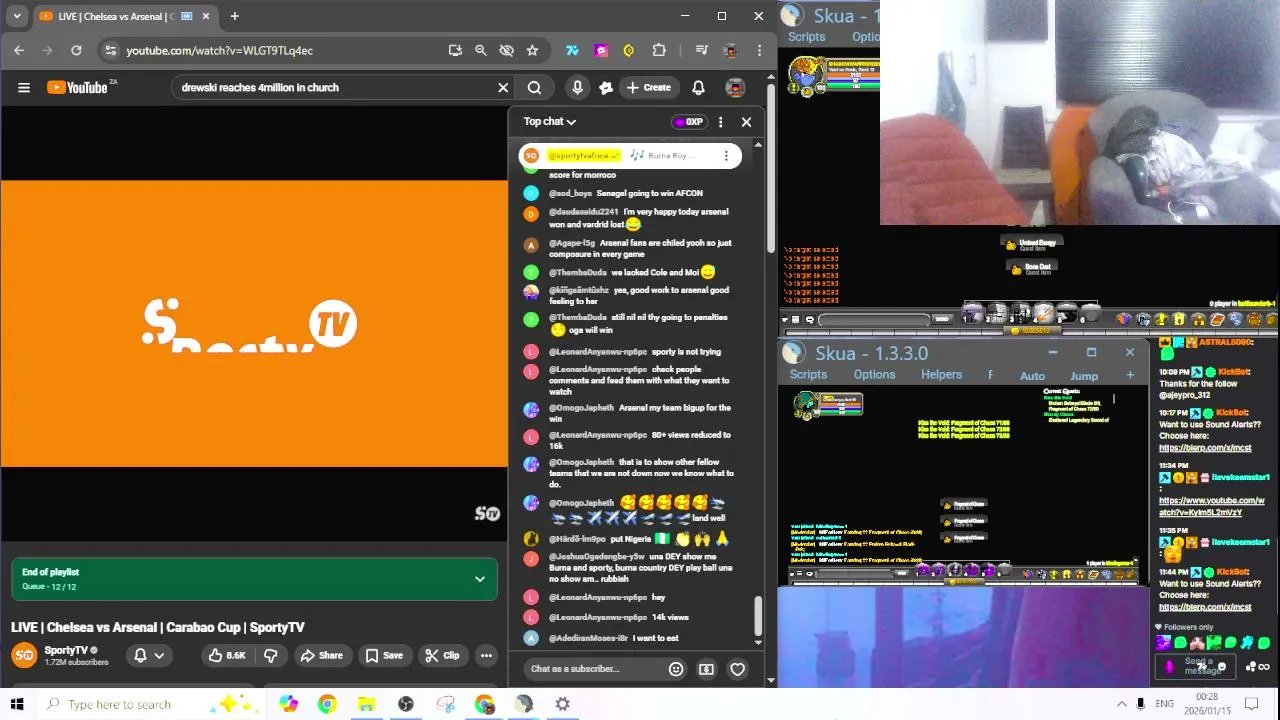Click the plus item in Skua menu bar
The width and height of the screenshot is (1280, 720).
coord(1130,375)
